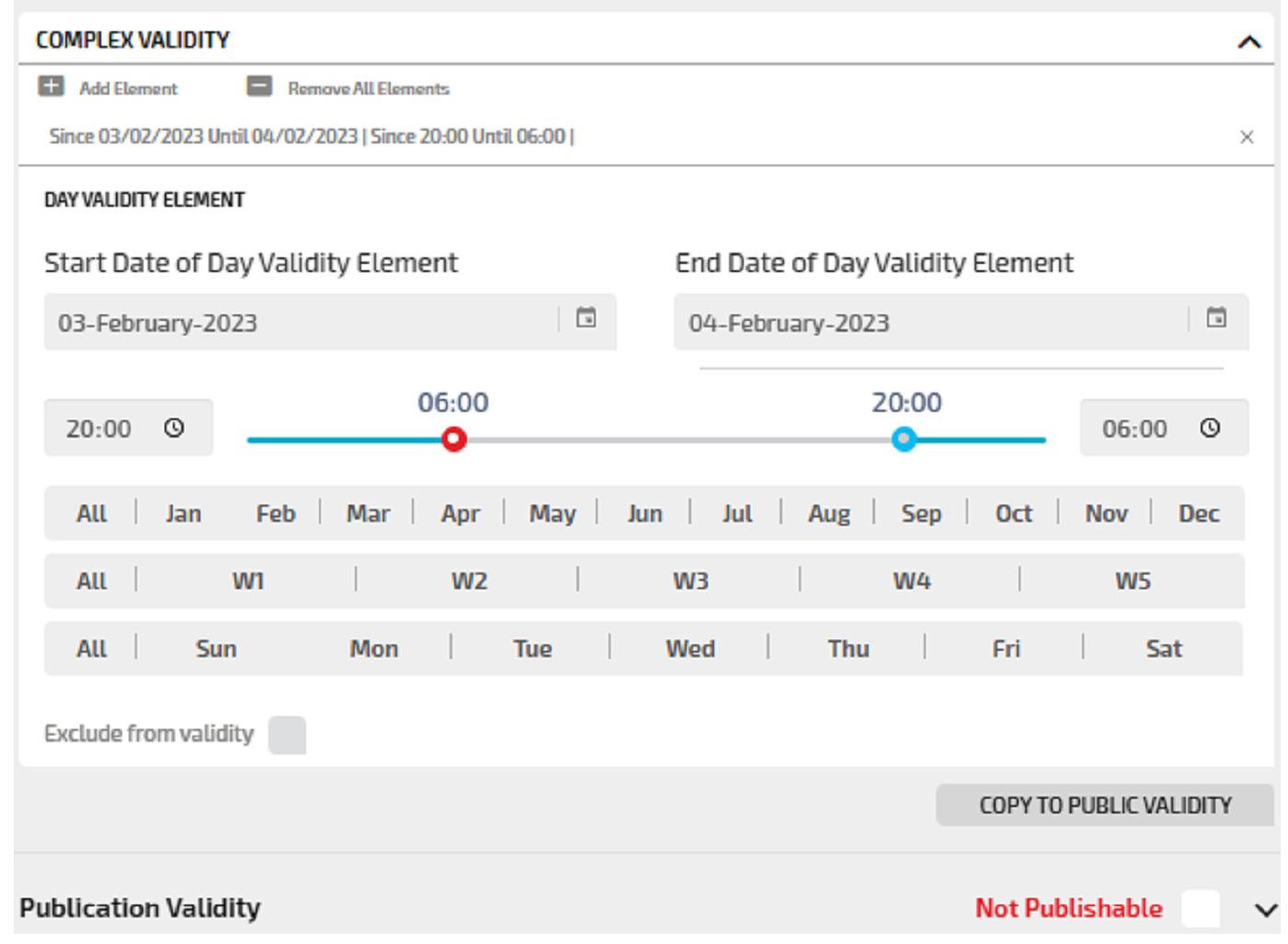
Task: Select week W3 option
Action: point(690,581)
